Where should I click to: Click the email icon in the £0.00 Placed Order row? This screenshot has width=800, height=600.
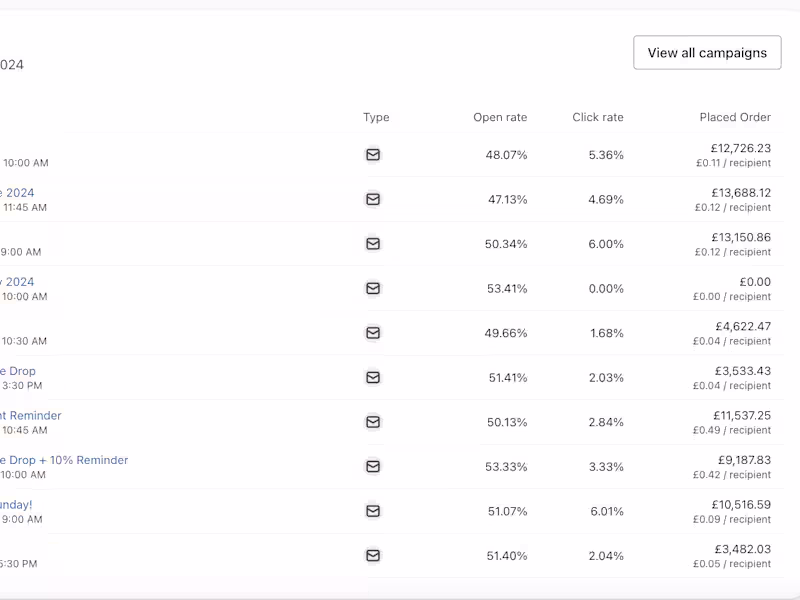click(x=373, y=288)
